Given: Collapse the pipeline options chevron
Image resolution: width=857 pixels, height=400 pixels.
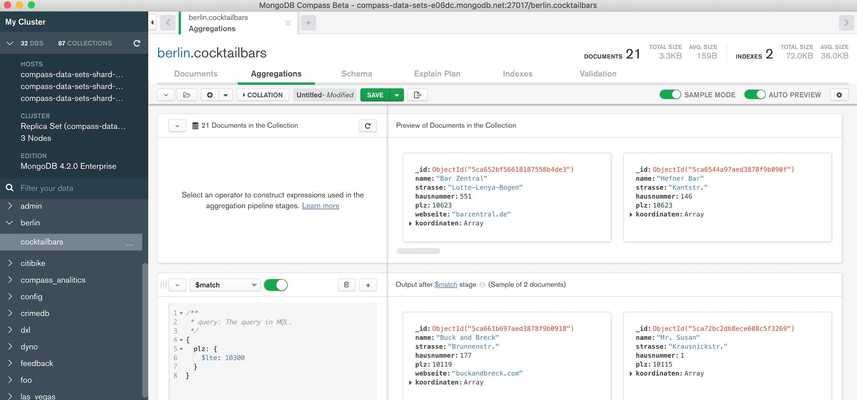Looking at the screenshot, I should 166,95.
